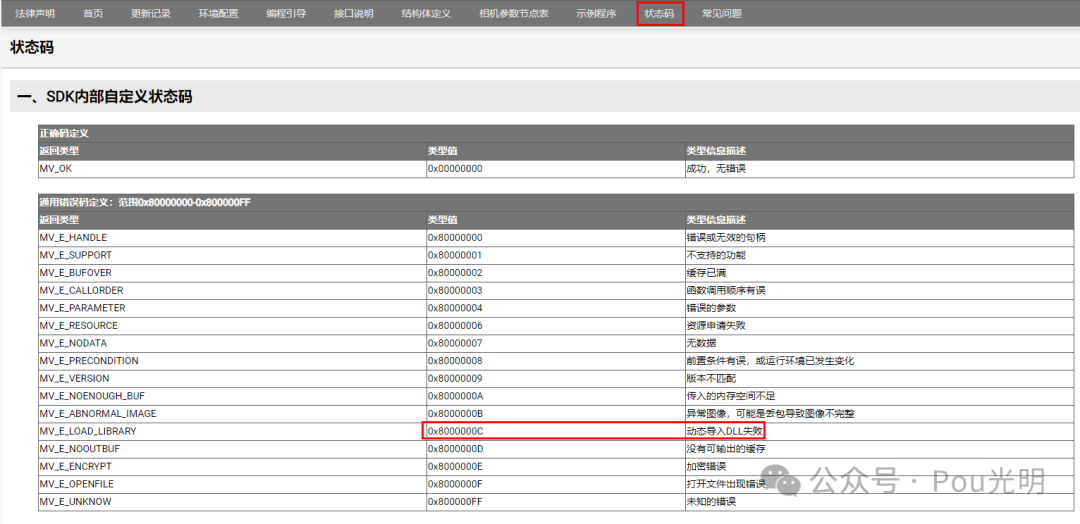Click the MV_E_PARAMETER cell
This screenshot has width=1080, height=524.
point(233,308)
